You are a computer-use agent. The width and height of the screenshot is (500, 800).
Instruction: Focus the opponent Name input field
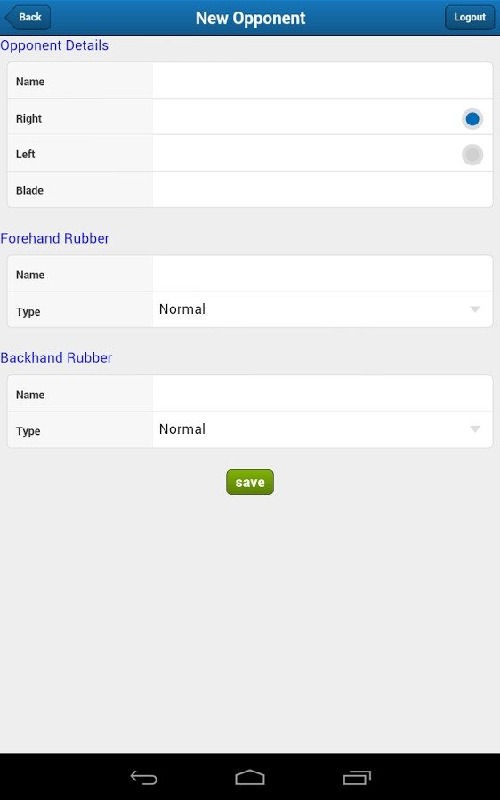322,81
